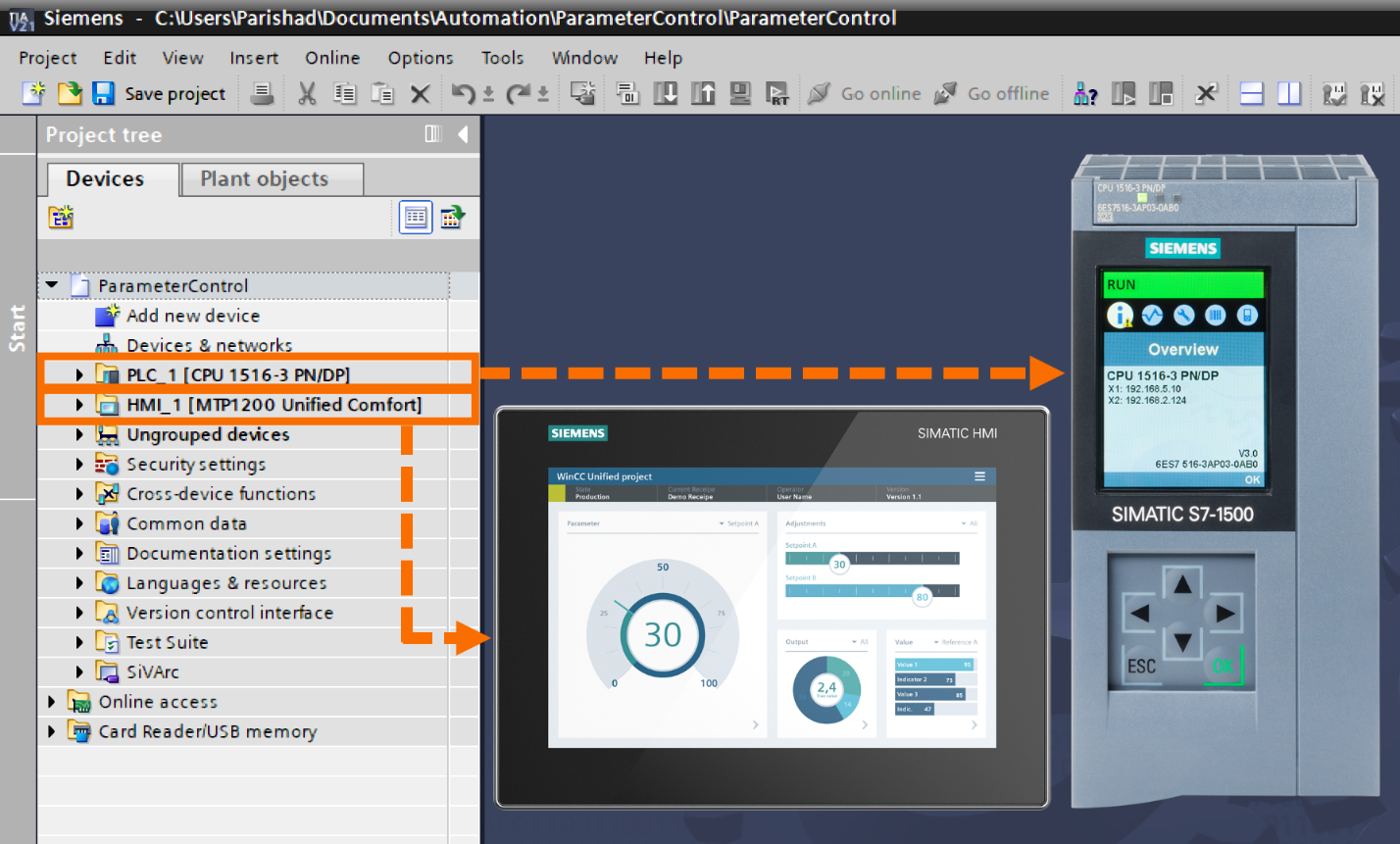Screen dimensions: 1400x844
Task: Select Devices & networks in tree
Action: tap(209, 345)
